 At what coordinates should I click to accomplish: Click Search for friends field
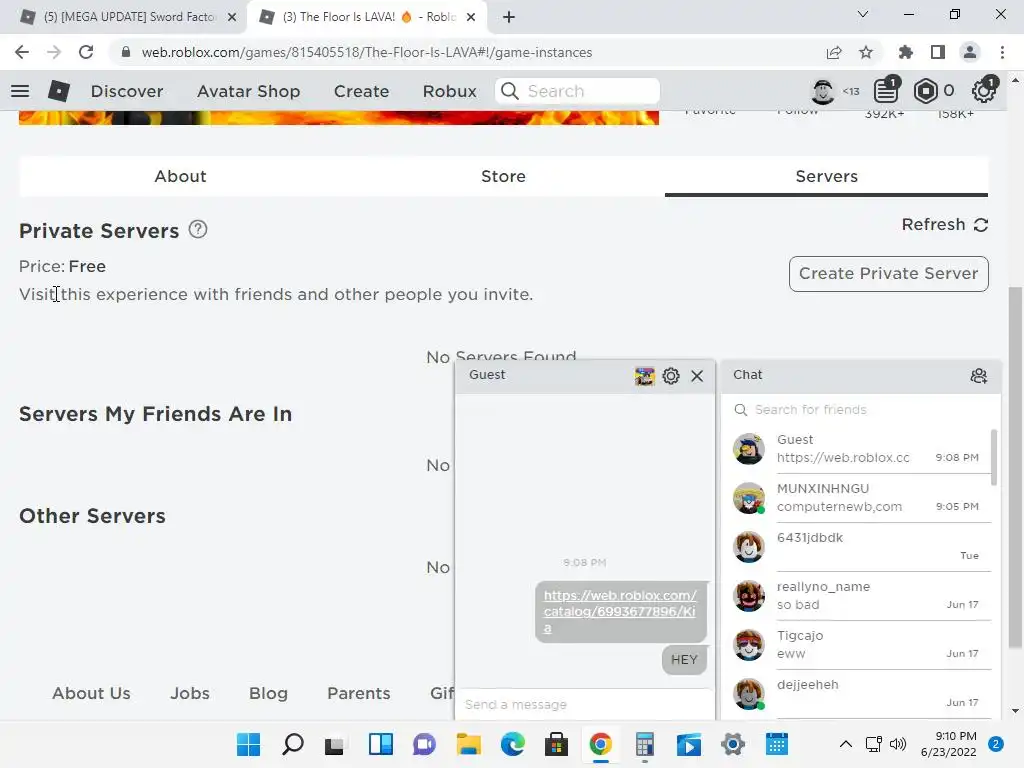coord(860,409)
